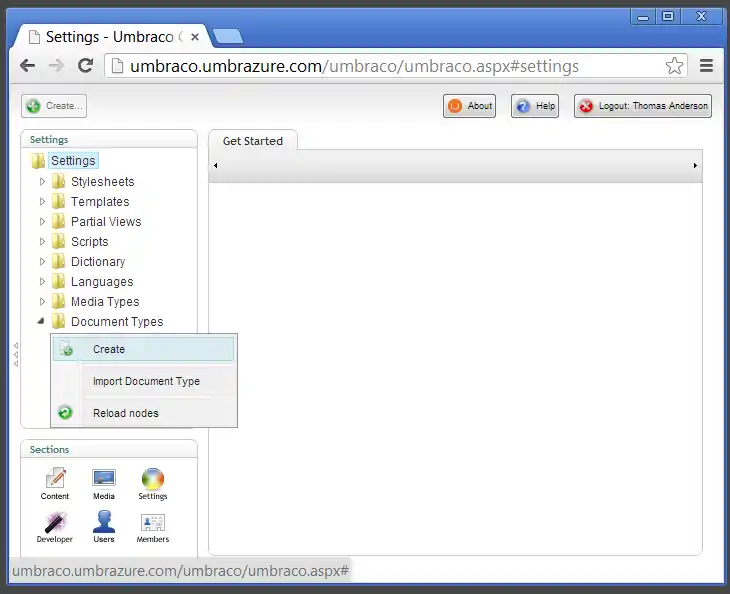Select the Settings - Umbraco browser tab

[110, 36]
